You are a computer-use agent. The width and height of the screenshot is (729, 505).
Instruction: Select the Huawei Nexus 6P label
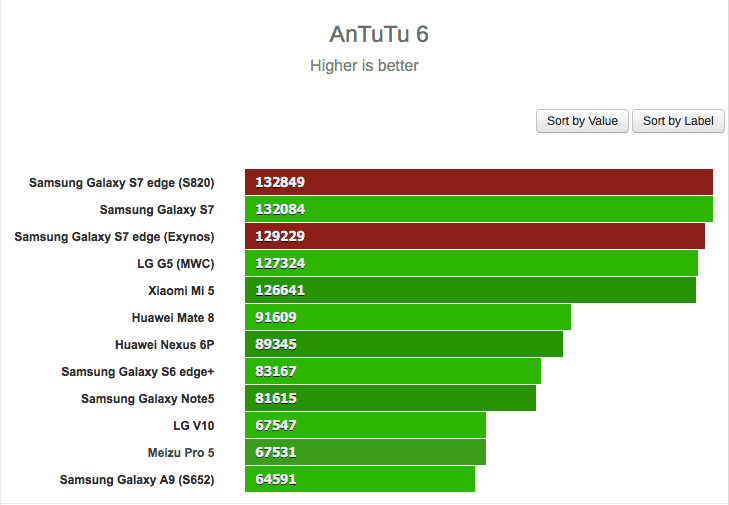click(x=165, y=345)
